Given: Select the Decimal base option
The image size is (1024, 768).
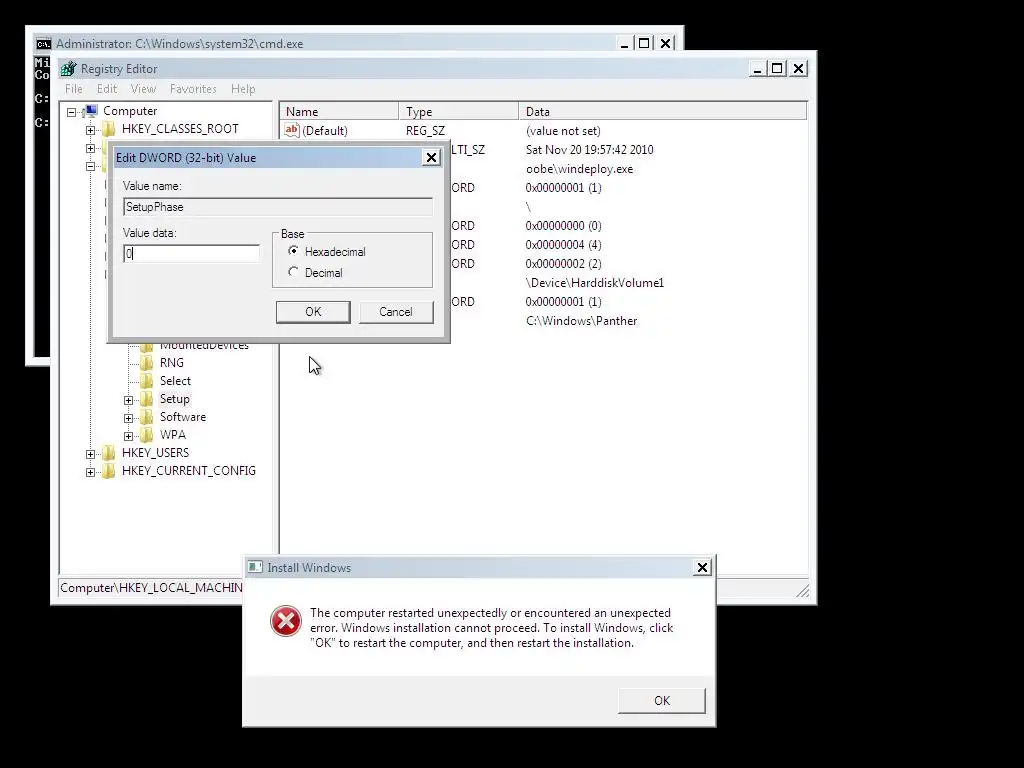Looking at the screenshot, I should [x=293, y=272].
